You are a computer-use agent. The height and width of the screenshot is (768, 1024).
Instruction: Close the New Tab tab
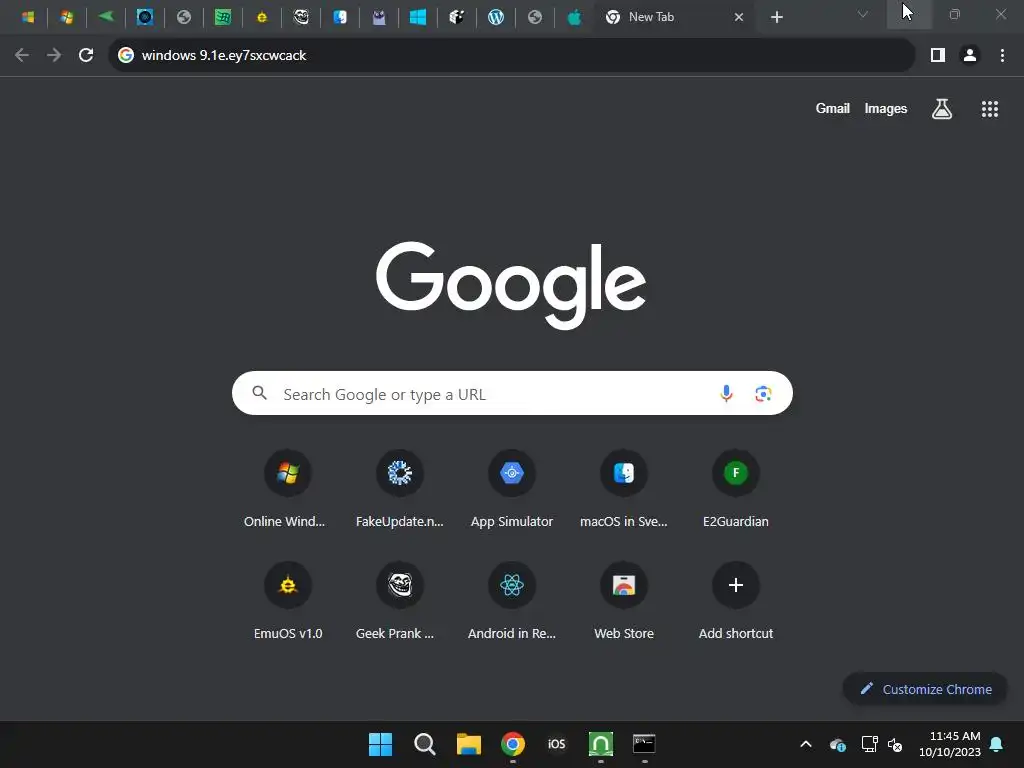[739, 17]
